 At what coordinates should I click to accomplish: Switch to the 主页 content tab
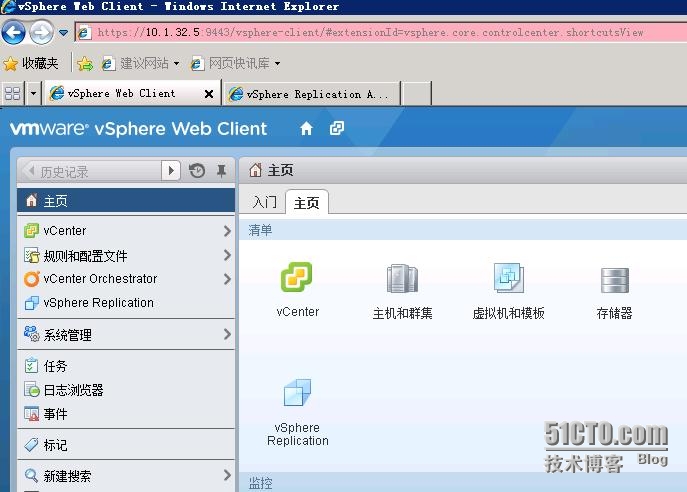[x=307, y=202]
